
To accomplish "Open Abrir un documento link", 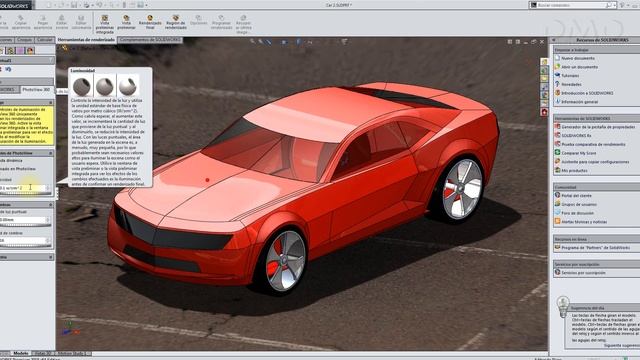I will [x=579, y=67].
